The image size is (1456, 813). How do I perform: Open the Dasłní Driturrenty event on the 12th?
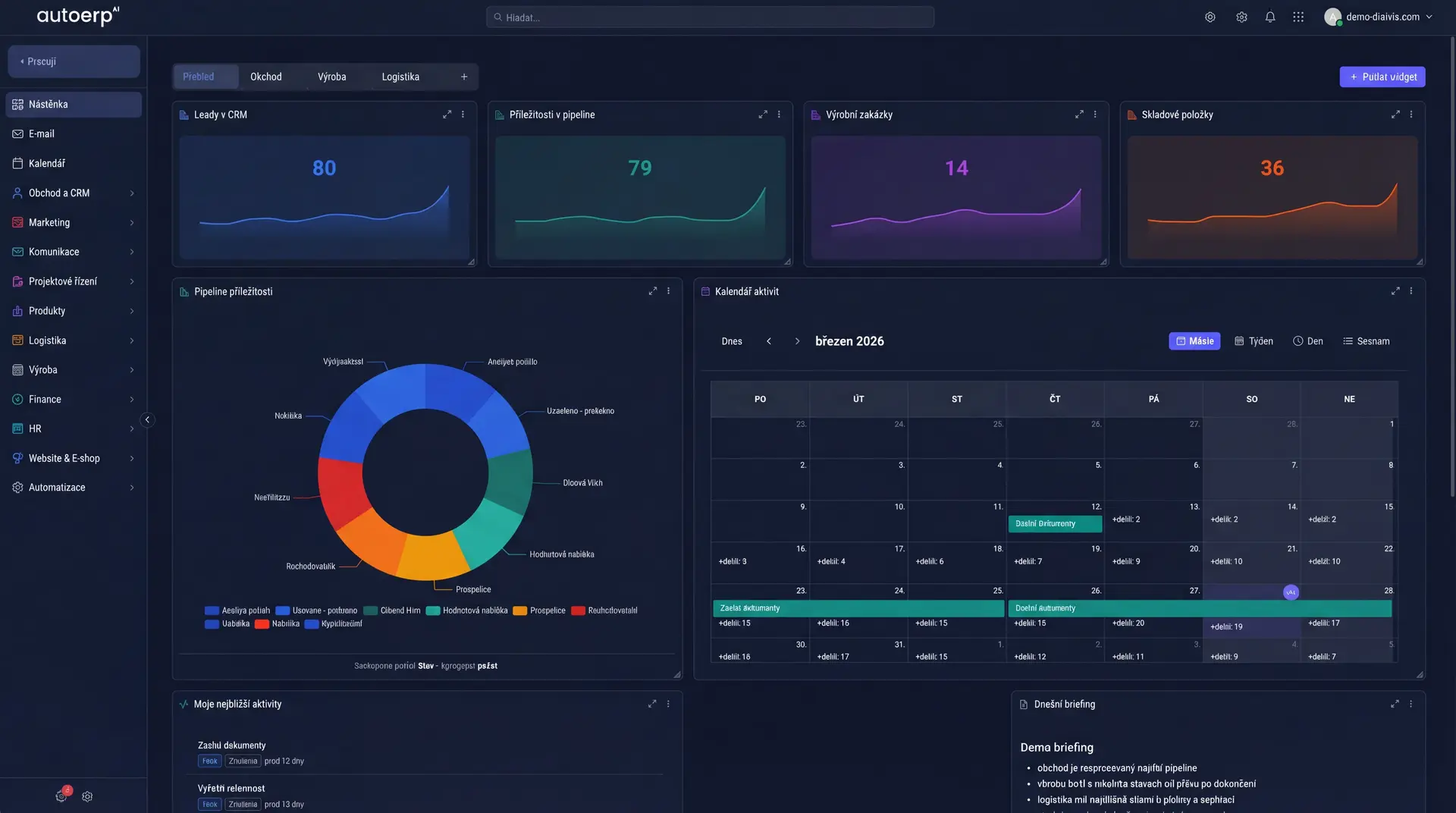coord(1055,524)
